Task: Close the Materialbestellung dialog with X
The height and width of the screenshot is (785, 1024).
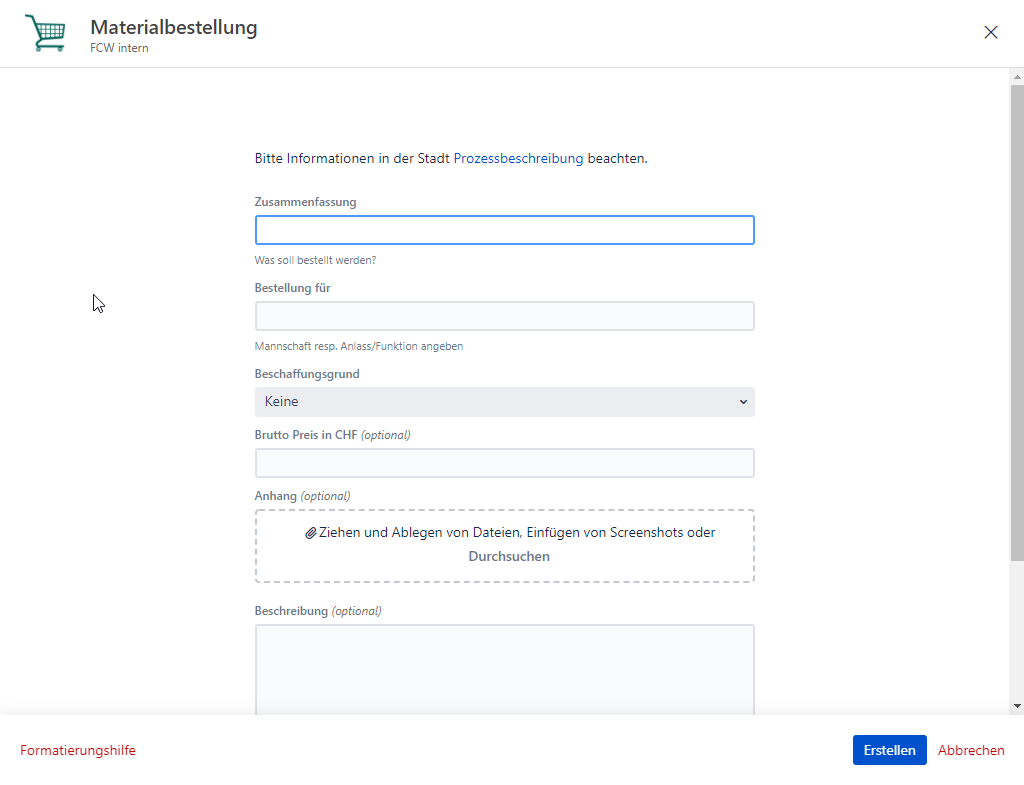Action: pos(990,32)
